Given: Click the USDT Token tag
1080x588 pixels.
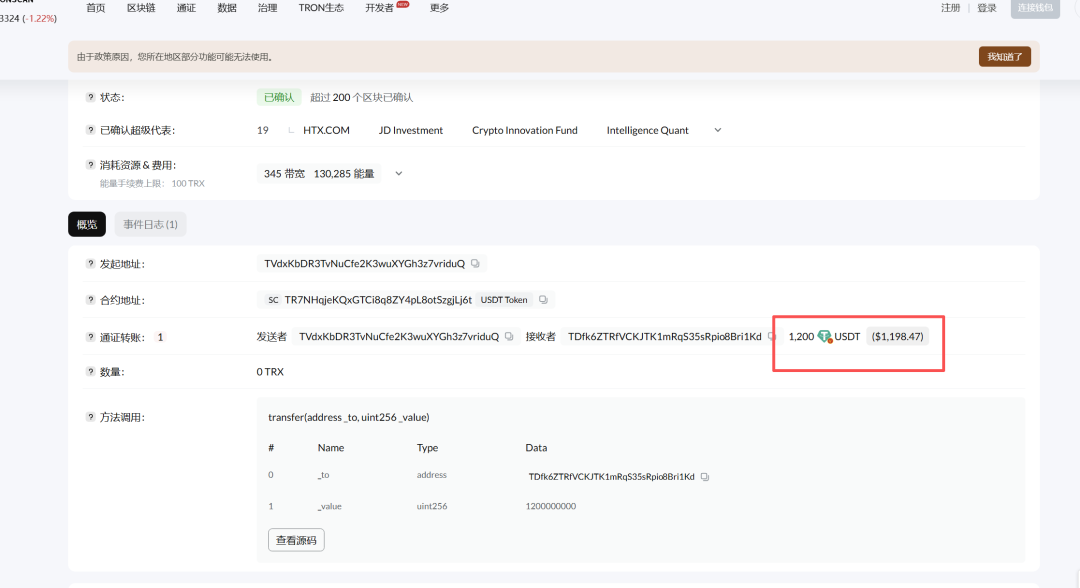Looking at the screenshot, I should click(x=504, y=300).
